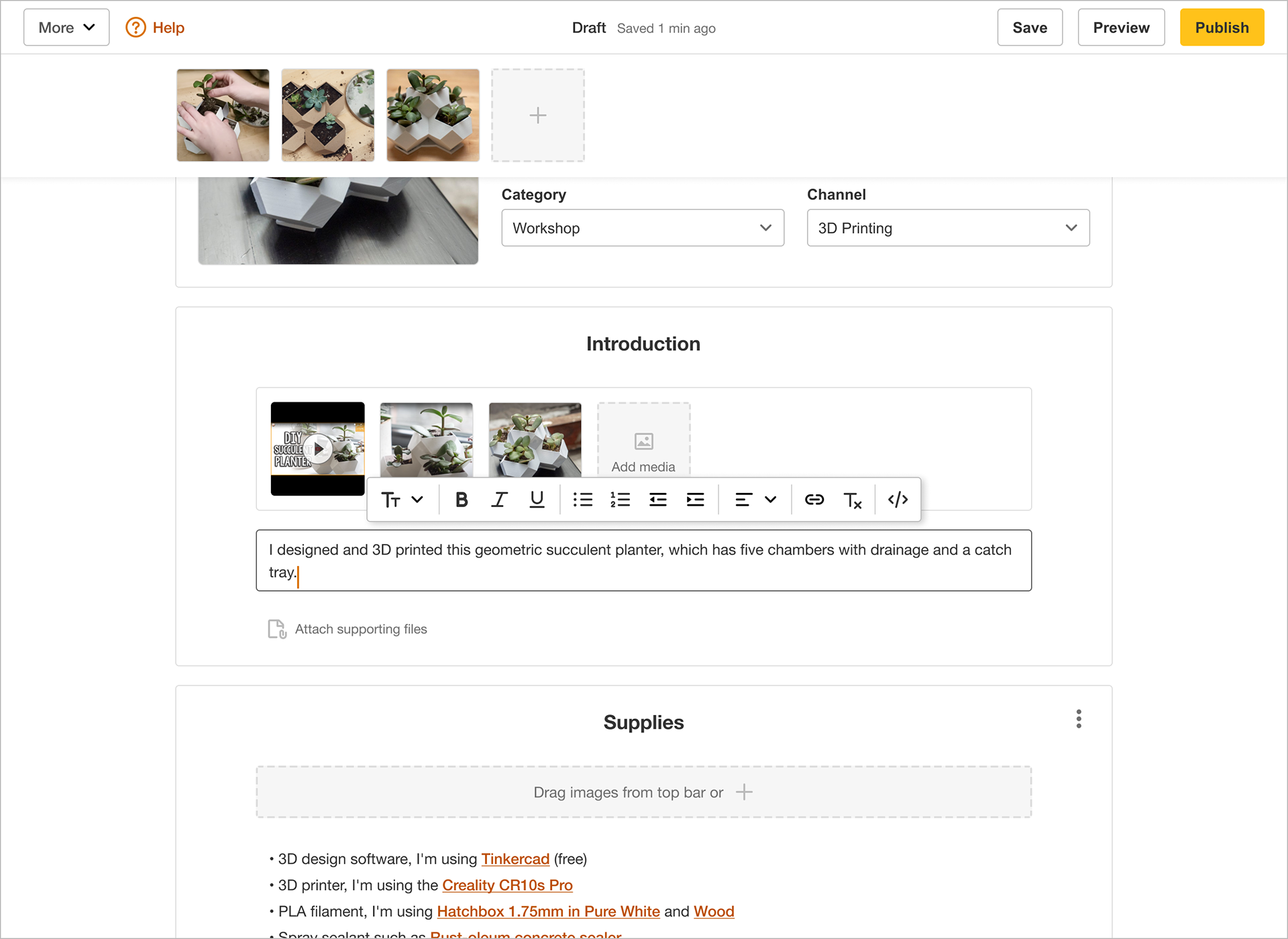Insert a numbered list
The width and height of the screenshot is (1288, 939).
(x=621, y=500)
